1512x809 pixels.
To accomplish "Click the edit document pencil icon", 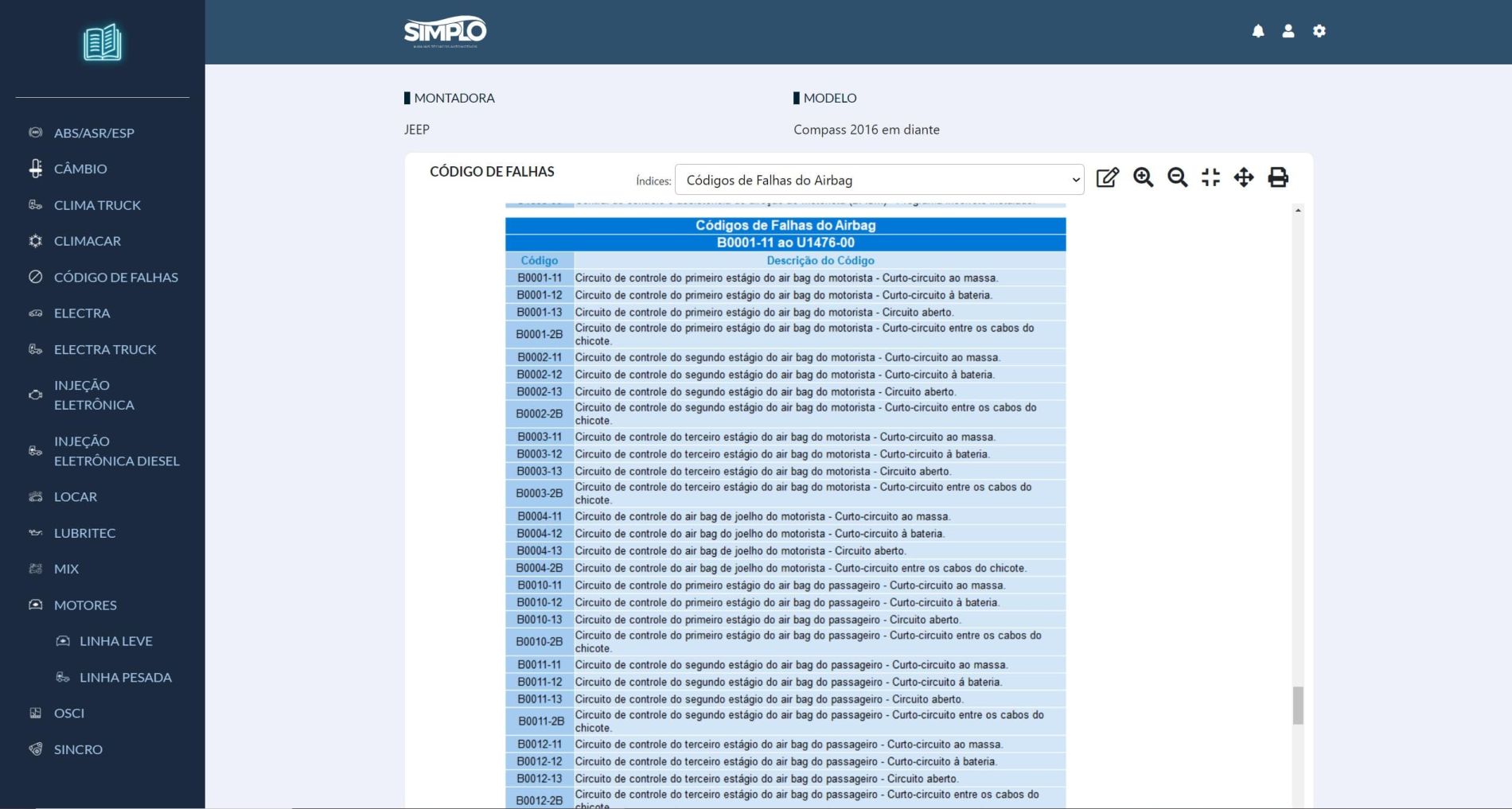I will 1107,177.
